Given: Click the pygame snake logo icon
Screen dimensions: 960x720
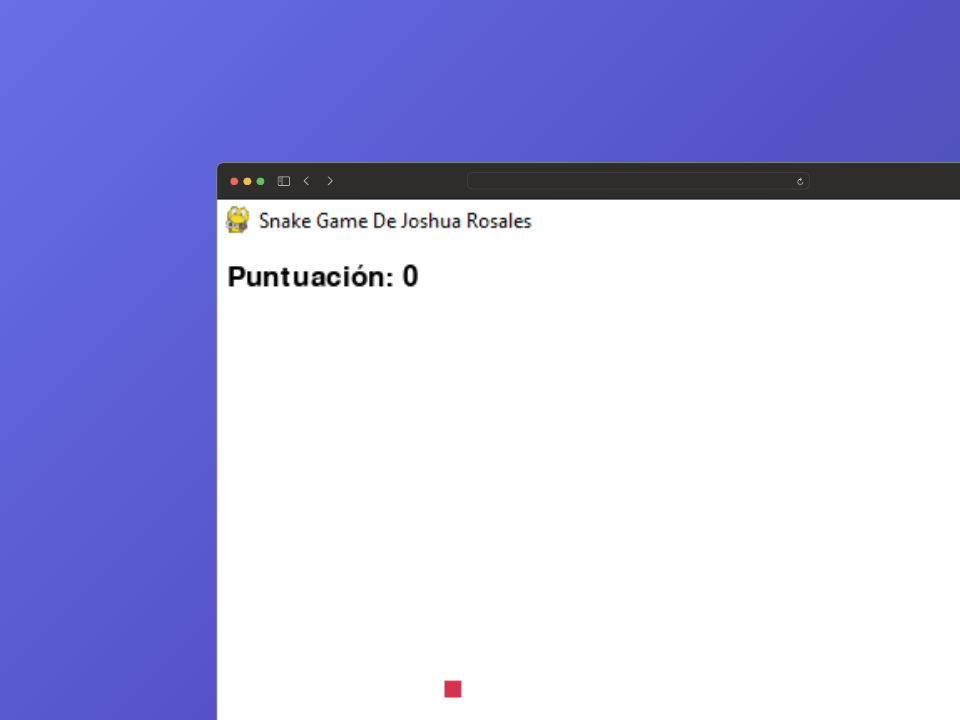Looking at the screenshot, I should tap(237, 220).
